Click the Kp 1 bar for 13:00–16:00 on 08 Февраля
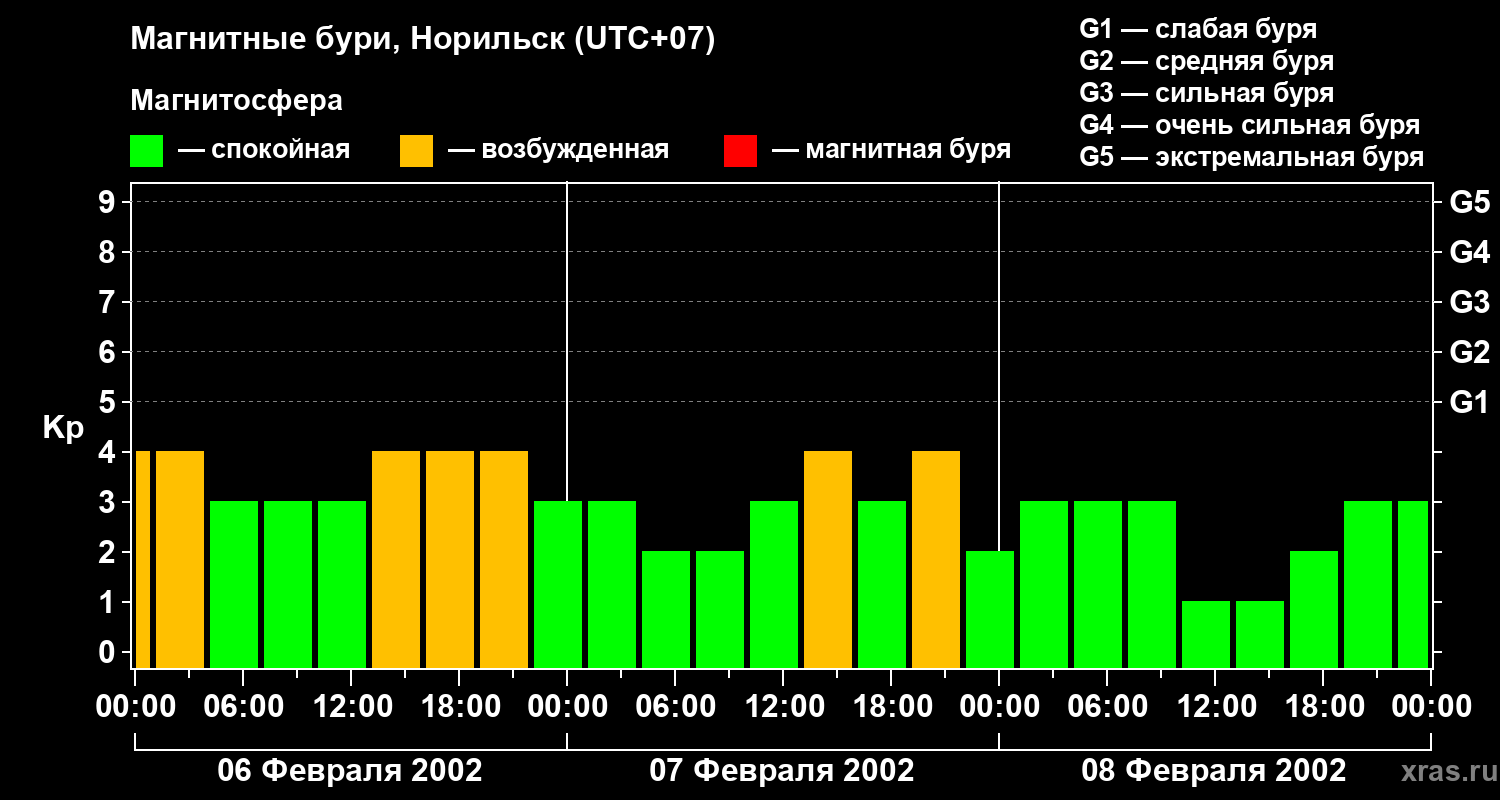 (x=1260, y=634)
